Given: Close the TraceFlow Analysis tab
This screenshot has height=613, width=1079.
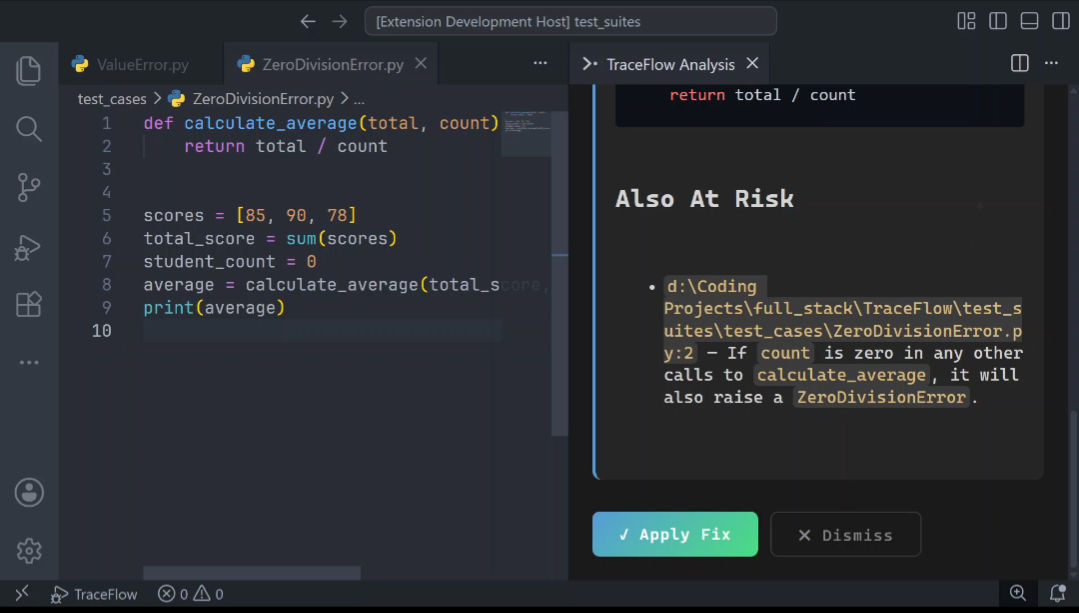Looking at the screenshot, I should click(x=753, y=63).
